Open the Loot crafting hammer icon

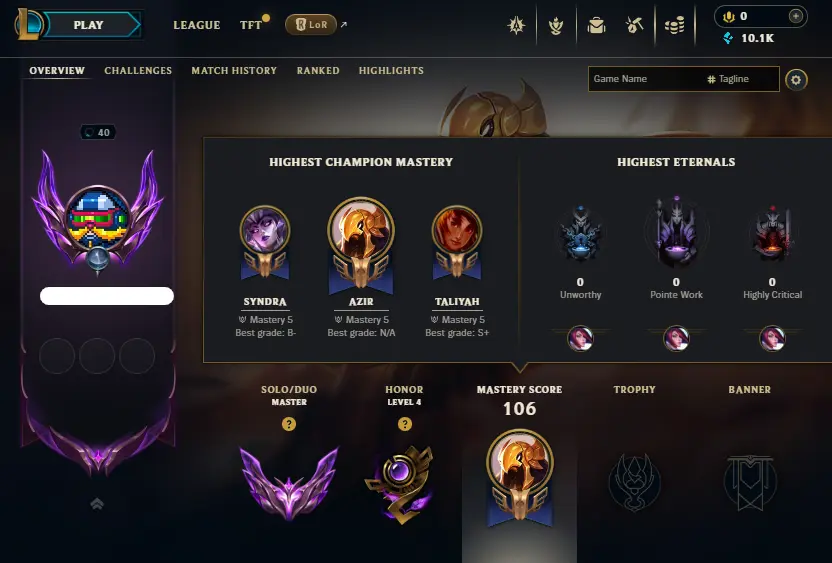pyautogui.click(x=635, y=25)
